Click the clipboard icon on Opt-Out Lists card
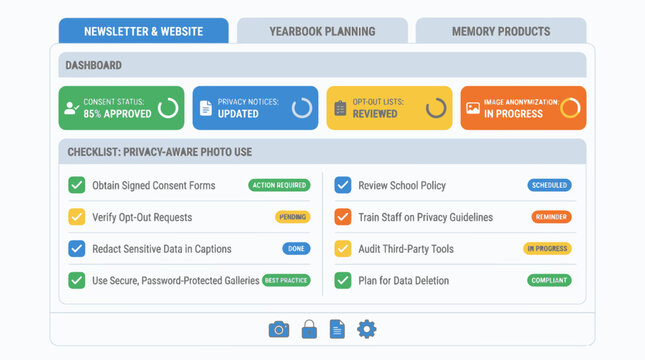 [x=340, y=108]
